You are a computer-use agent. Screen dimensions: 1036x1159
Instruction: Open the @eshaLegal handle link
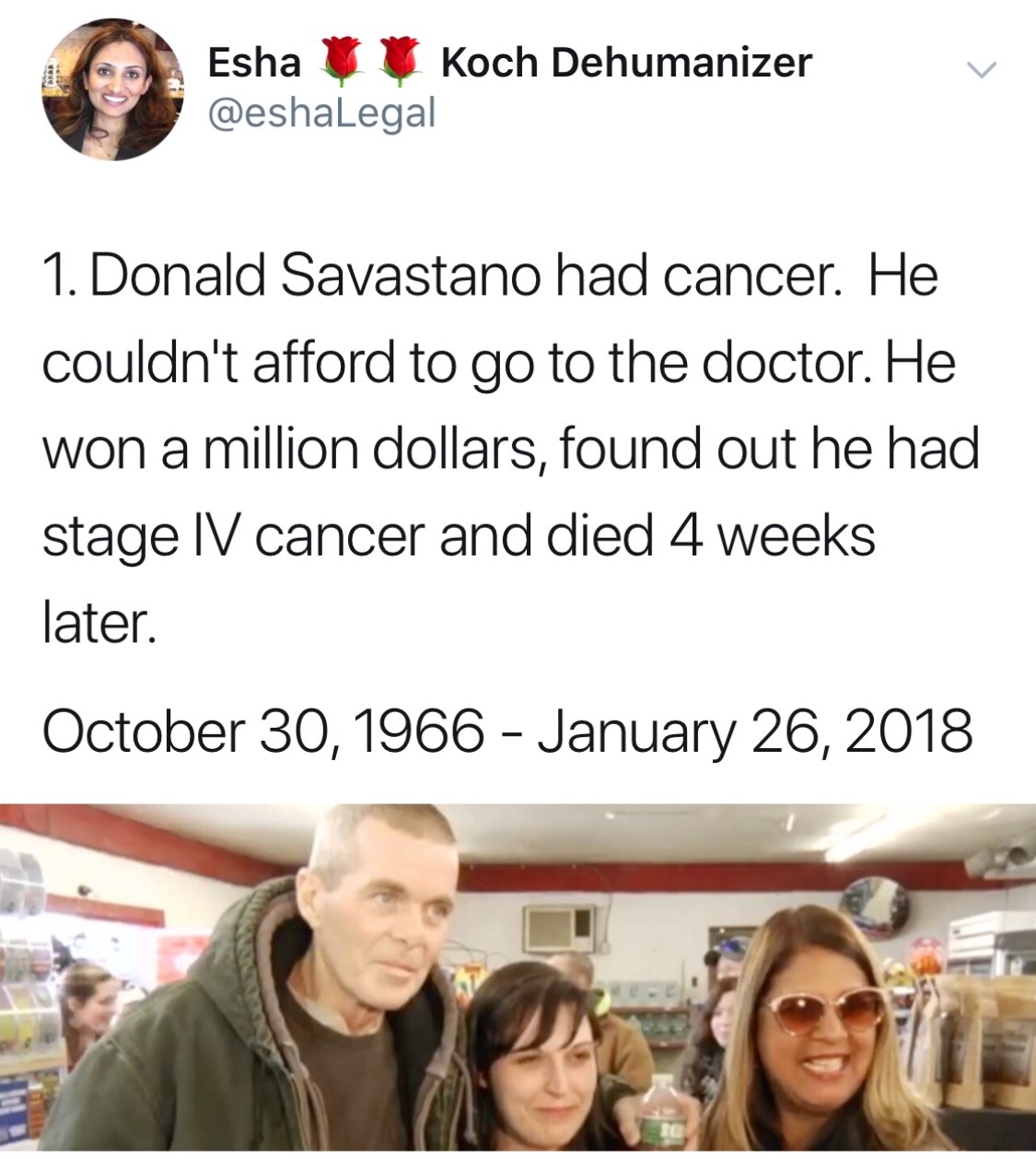[321, 112]
